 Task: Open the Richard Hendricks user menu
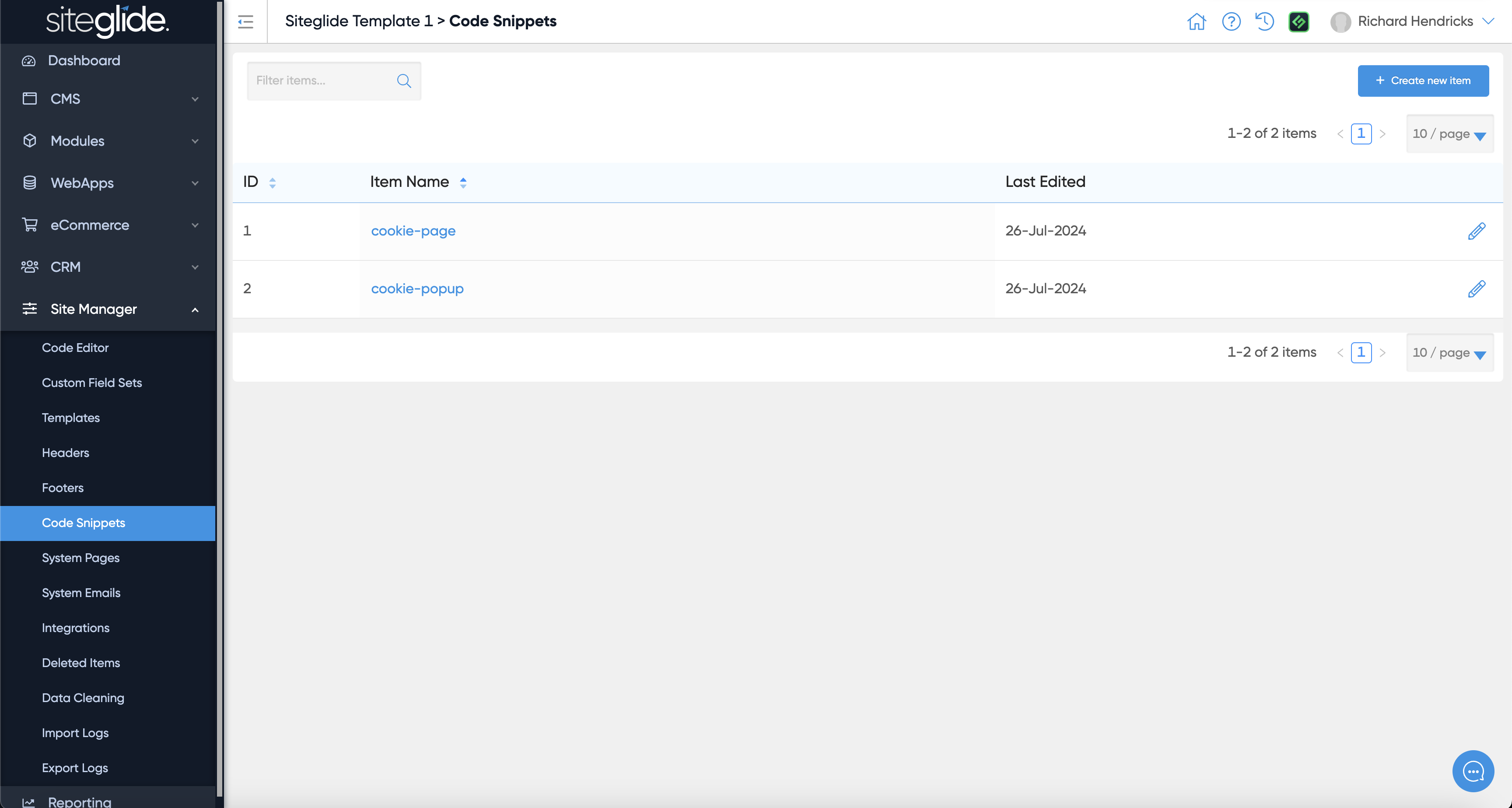(1414, 22)
